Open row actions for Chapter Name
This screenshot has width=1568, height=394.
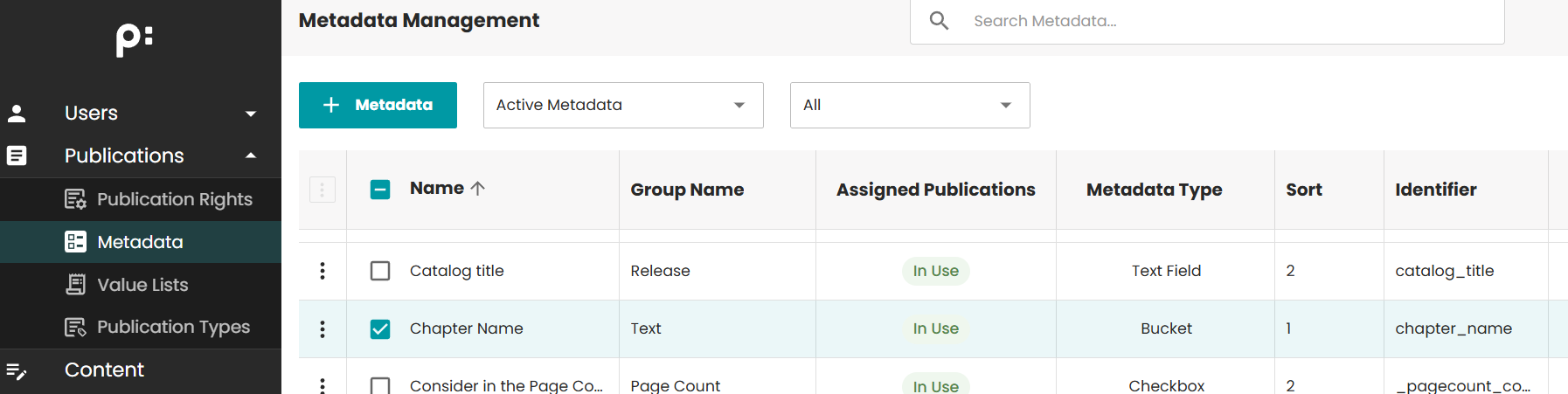tap(323, 328)
